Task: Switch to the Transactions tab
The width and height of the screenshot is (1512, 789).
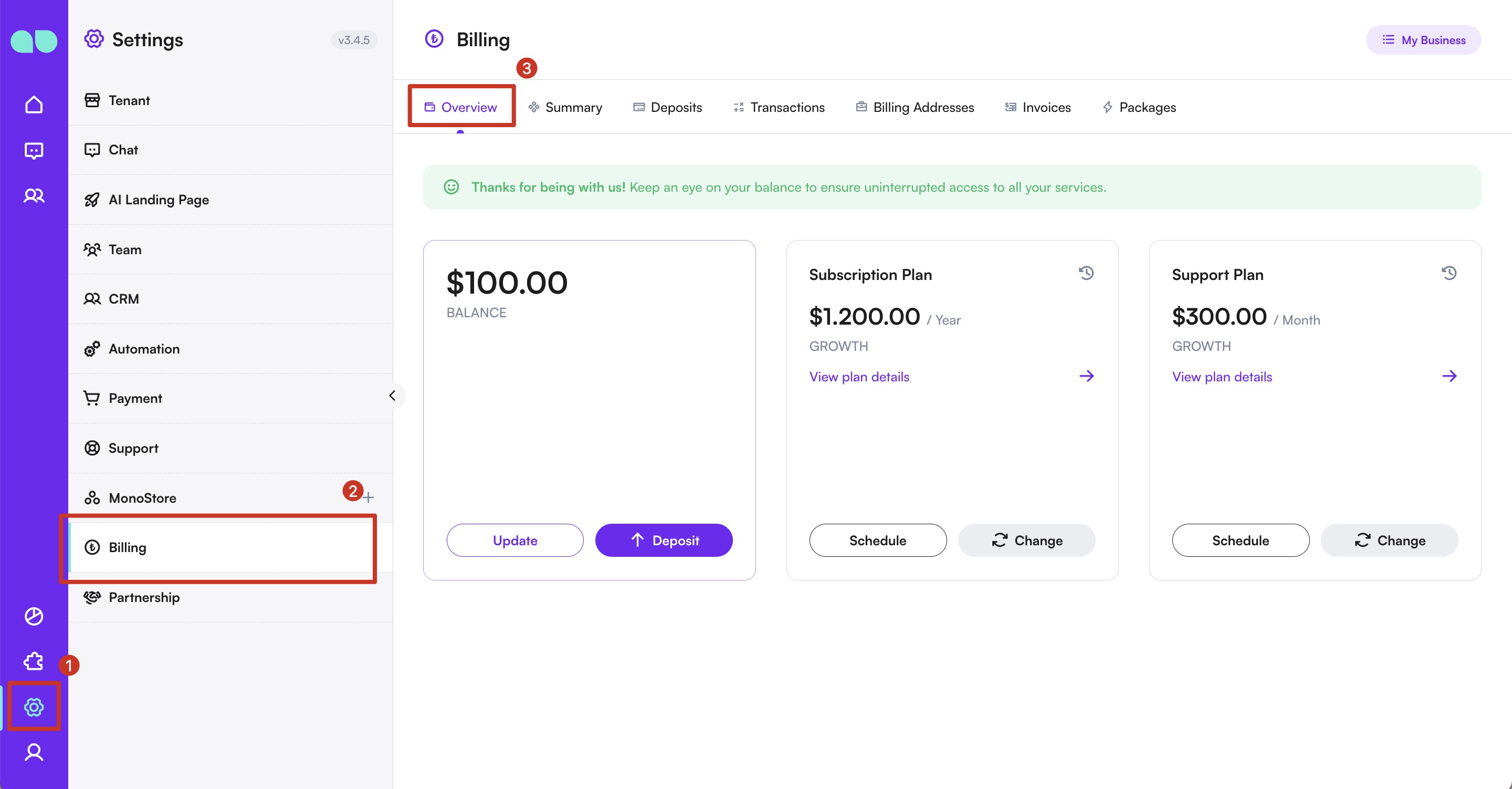Action: coord(778,108)
